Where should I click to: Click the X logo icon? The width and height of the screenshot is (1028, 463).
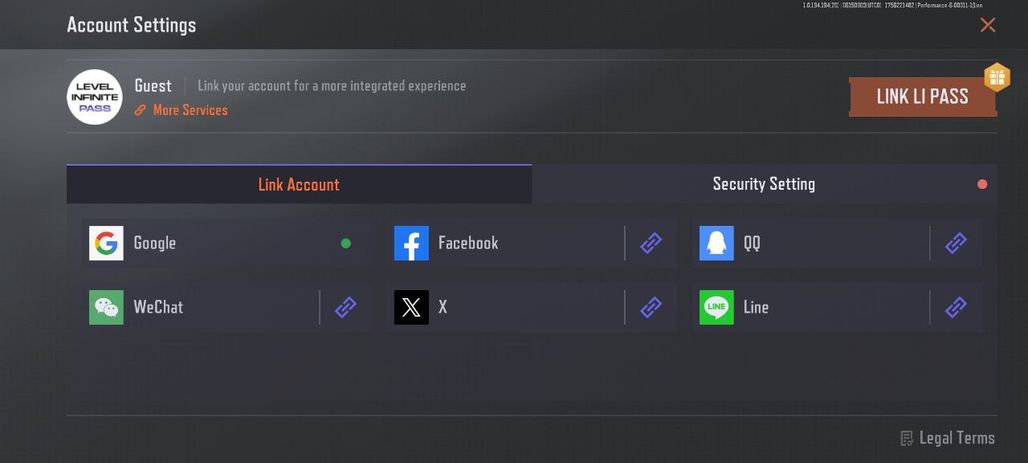point(411,307)
